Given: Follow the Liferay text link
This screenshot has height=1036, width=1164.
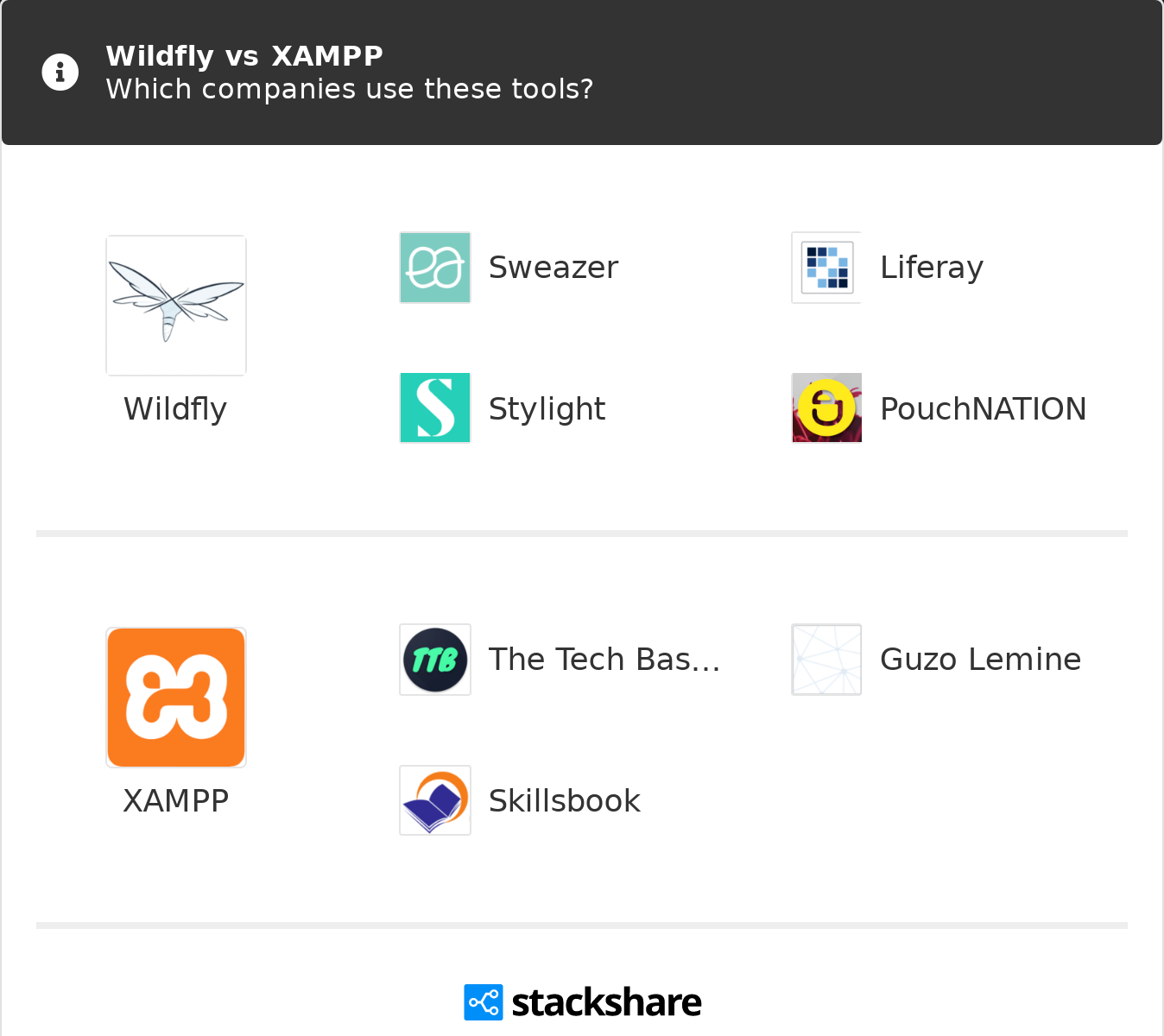Looking at the screenshot, I should click(x=931, y=268).
